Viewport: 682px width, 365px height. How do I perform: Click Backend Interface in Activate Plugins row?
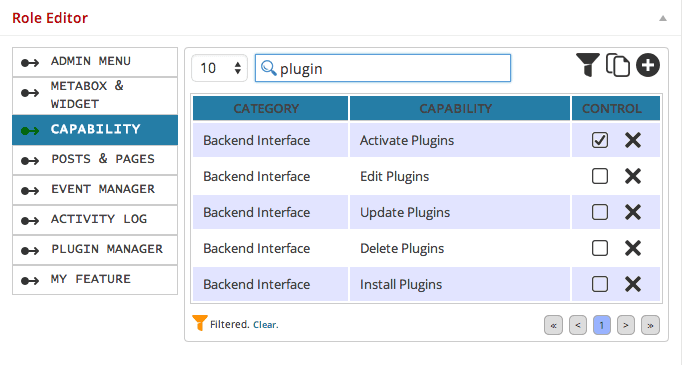coord(257,141)
